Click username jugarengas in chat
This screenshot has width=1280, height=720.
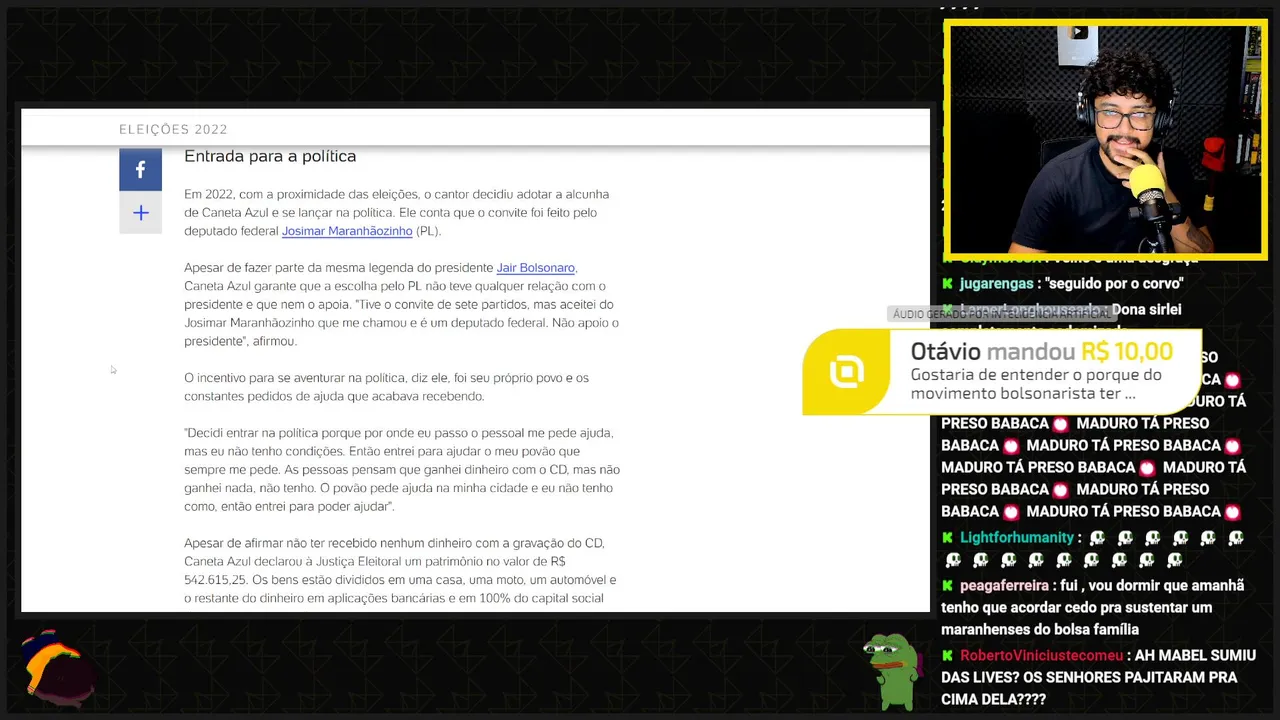(996, 284)
